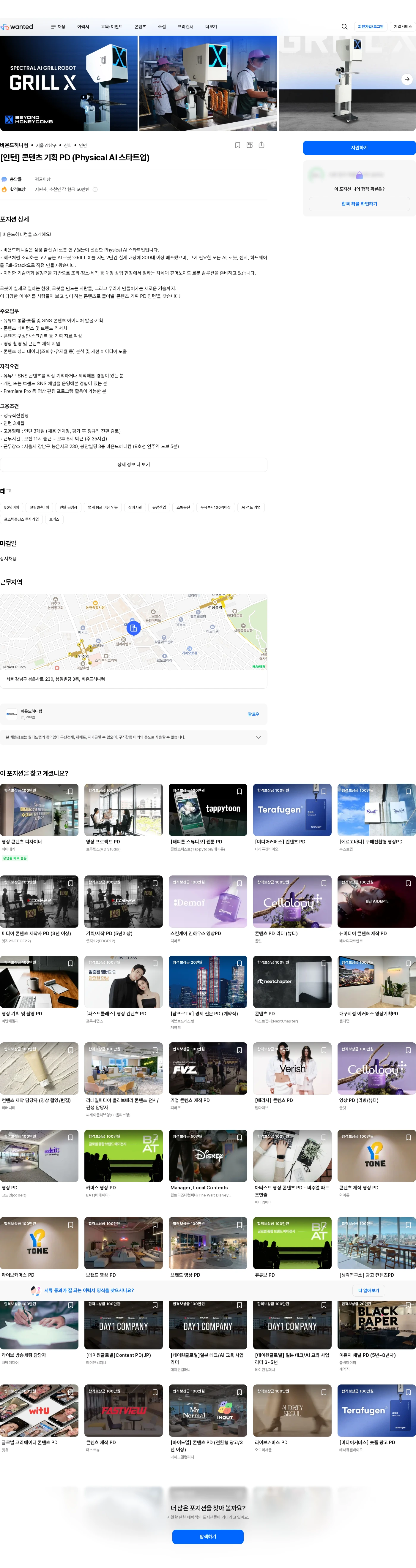
Task: Click the 지원하기 apply button
Action: 359,148
